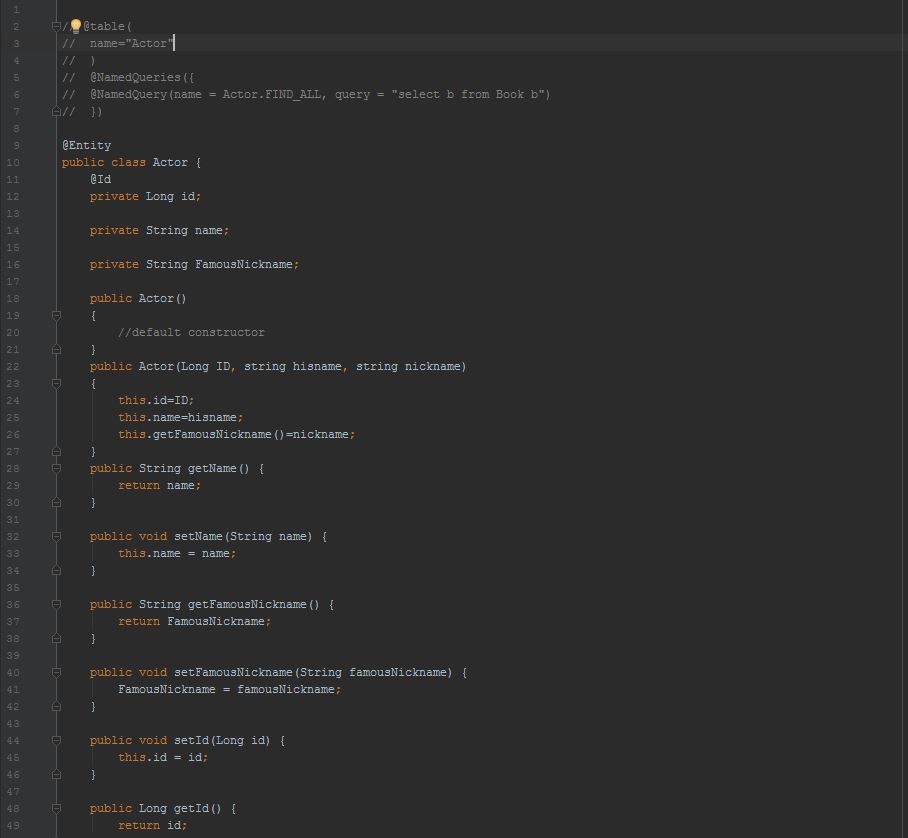Click fold end marker on line 46
The width and height of the screenshot is (908, 838).
56,774
